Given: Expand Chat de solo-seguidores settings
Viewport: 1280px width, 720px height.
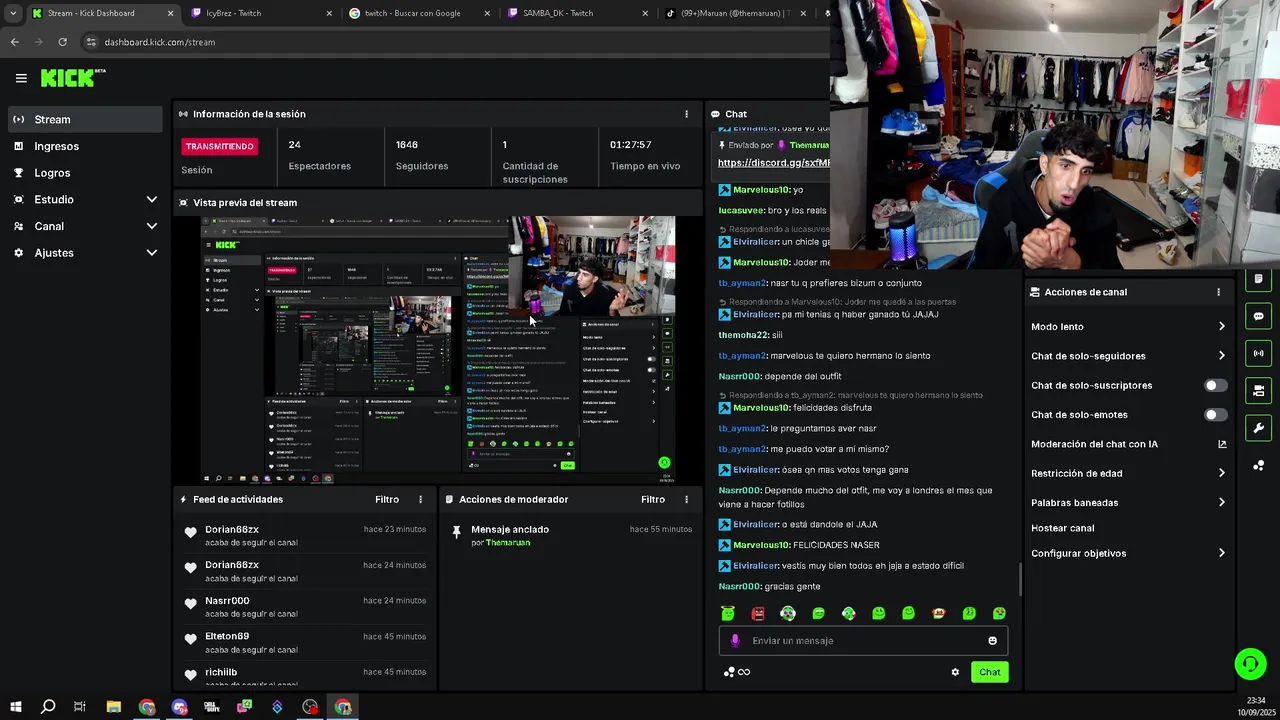Looking at the screenshot, I should tap(1221, 356).
